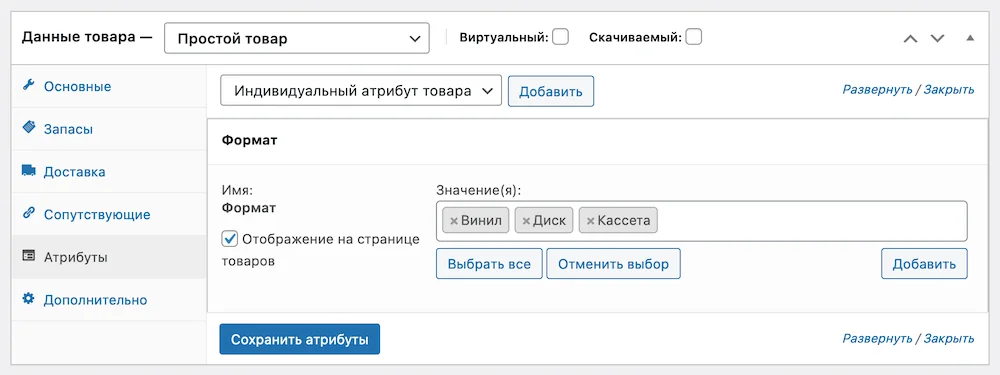The image size is (1000, 375).
Task: Click the truck icon beside Доставка
Action: [x=28, y=171]
